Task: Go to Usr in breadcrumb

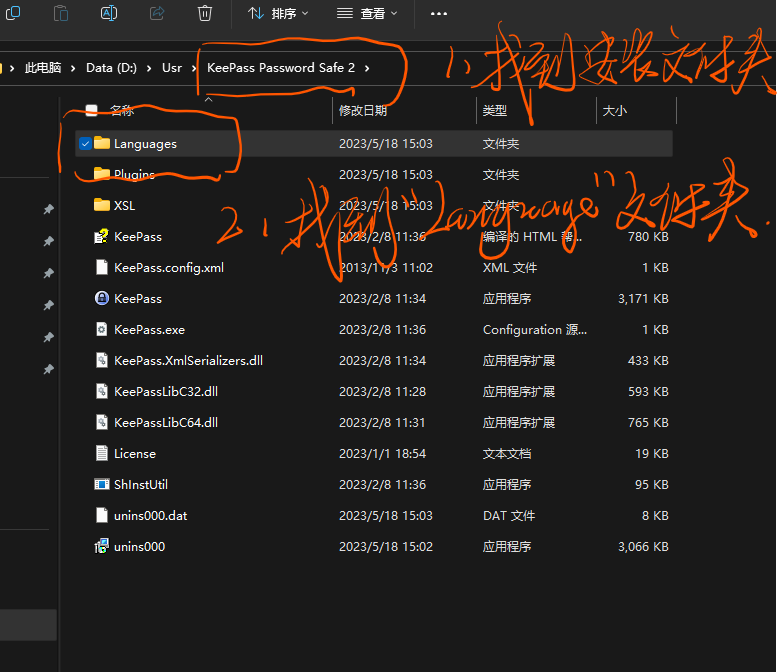Action: point(172,68)
